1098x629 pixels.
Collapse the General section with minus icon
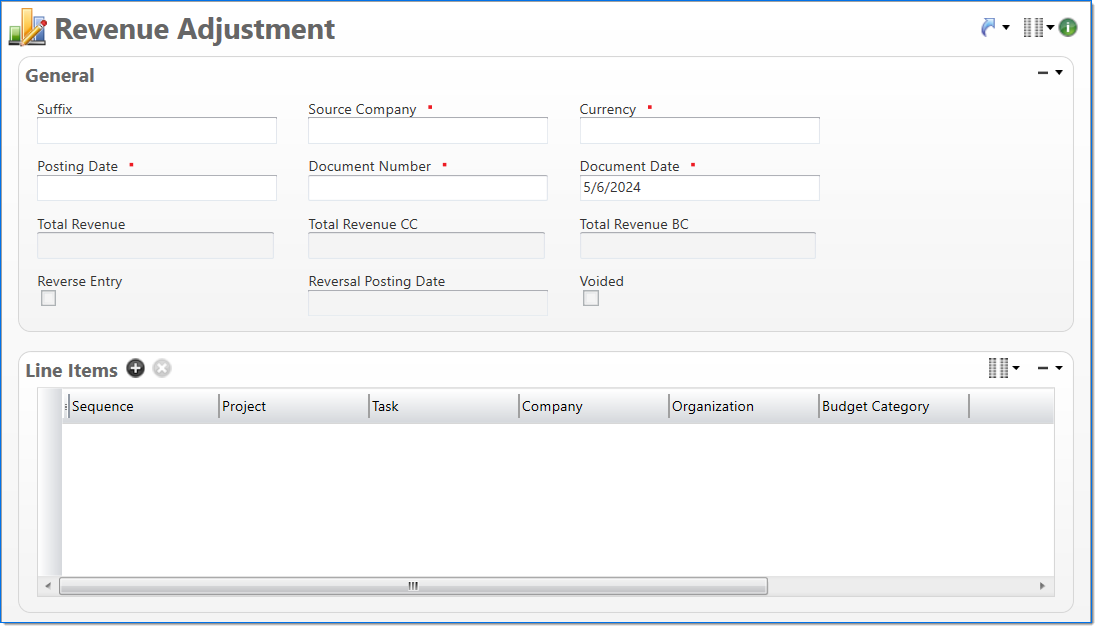1043,73
